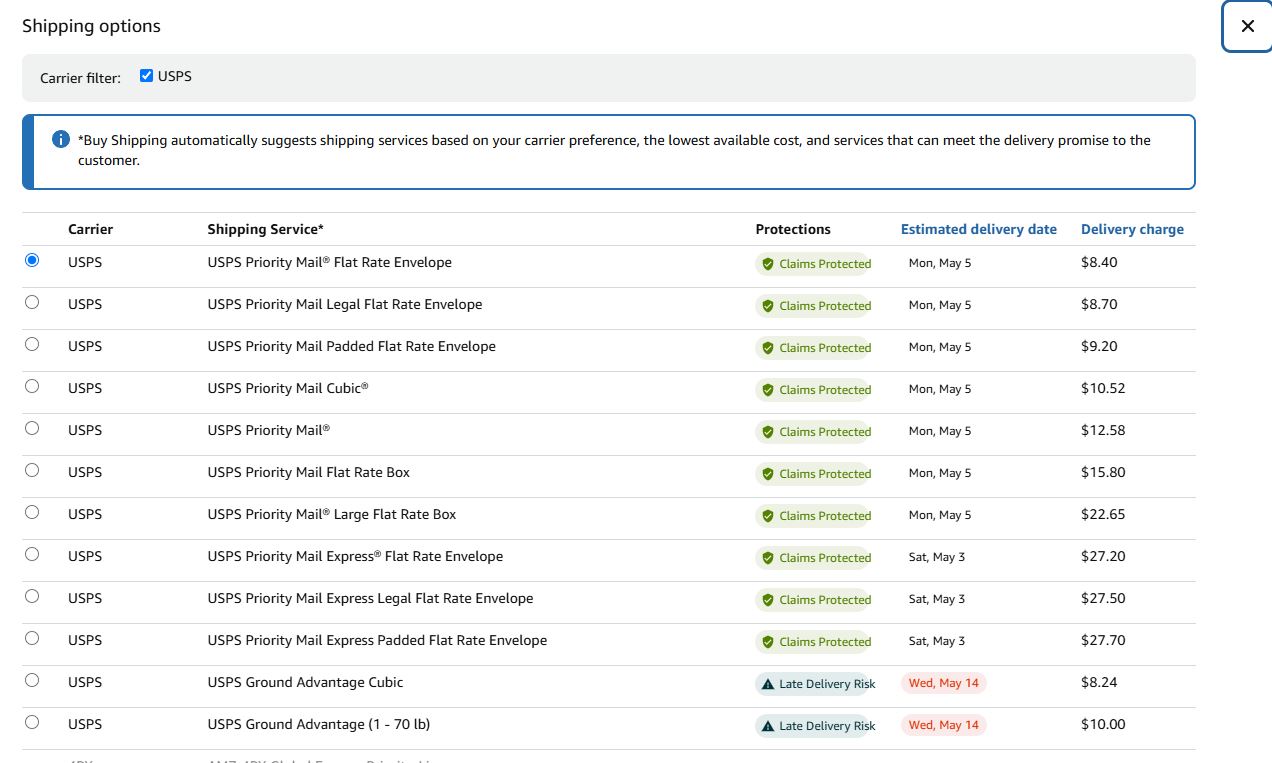Click the $9.20 delivery charge

(1099, 346)
